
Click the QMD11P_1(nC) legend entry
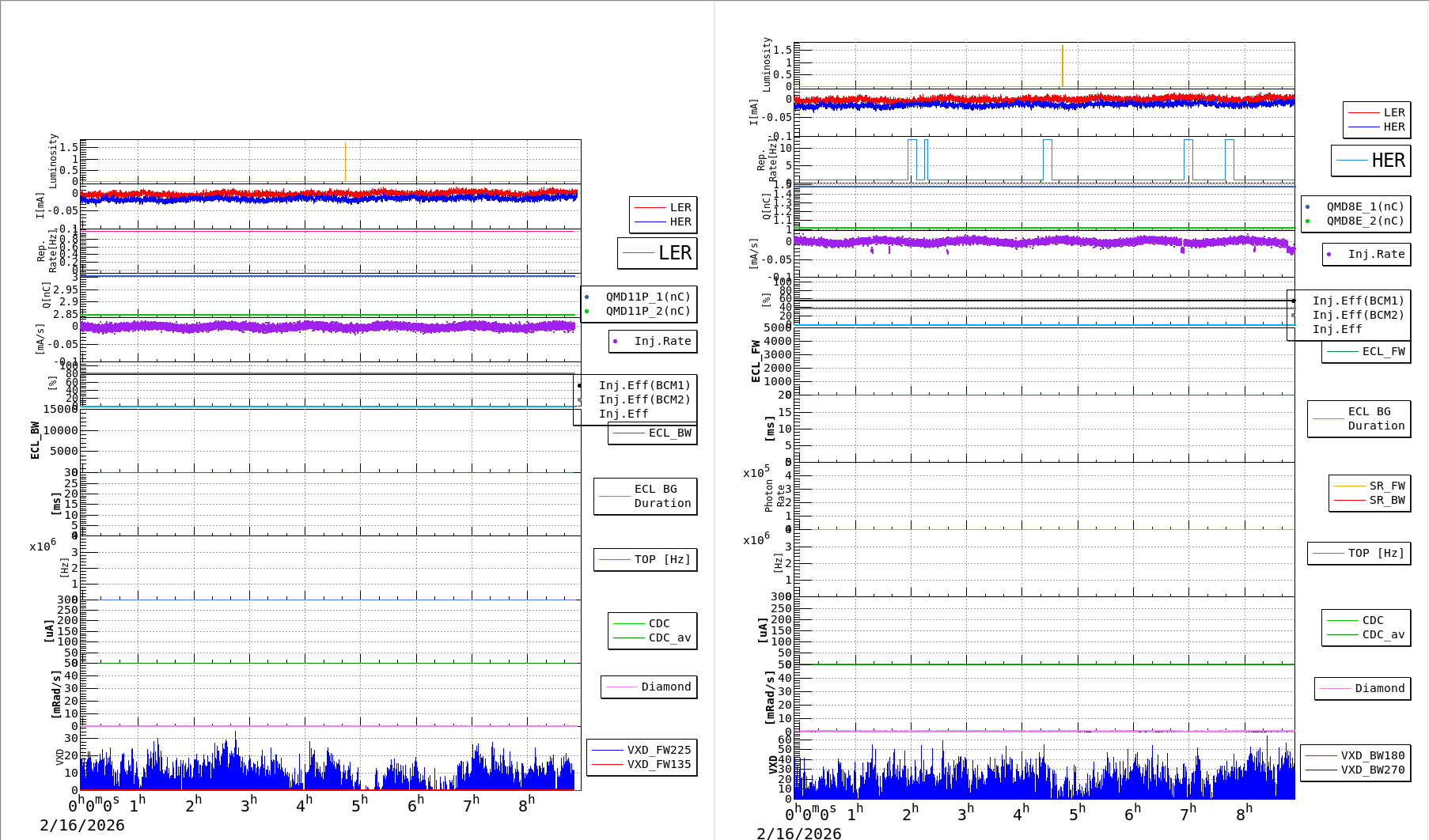coord(647,297)
